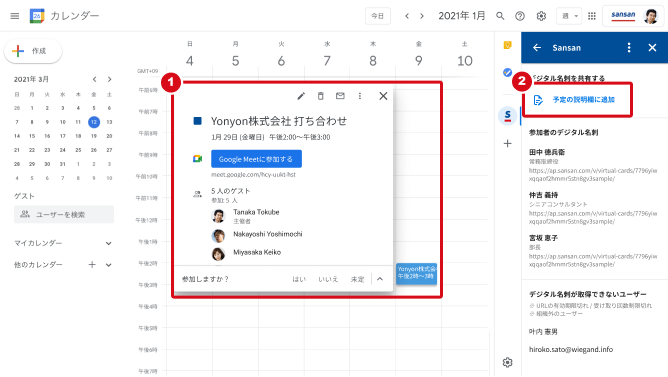The width and height of the screenshot is (668, 377).
Task: Close the Sansan side panel
Action: (x=652, y=48)
